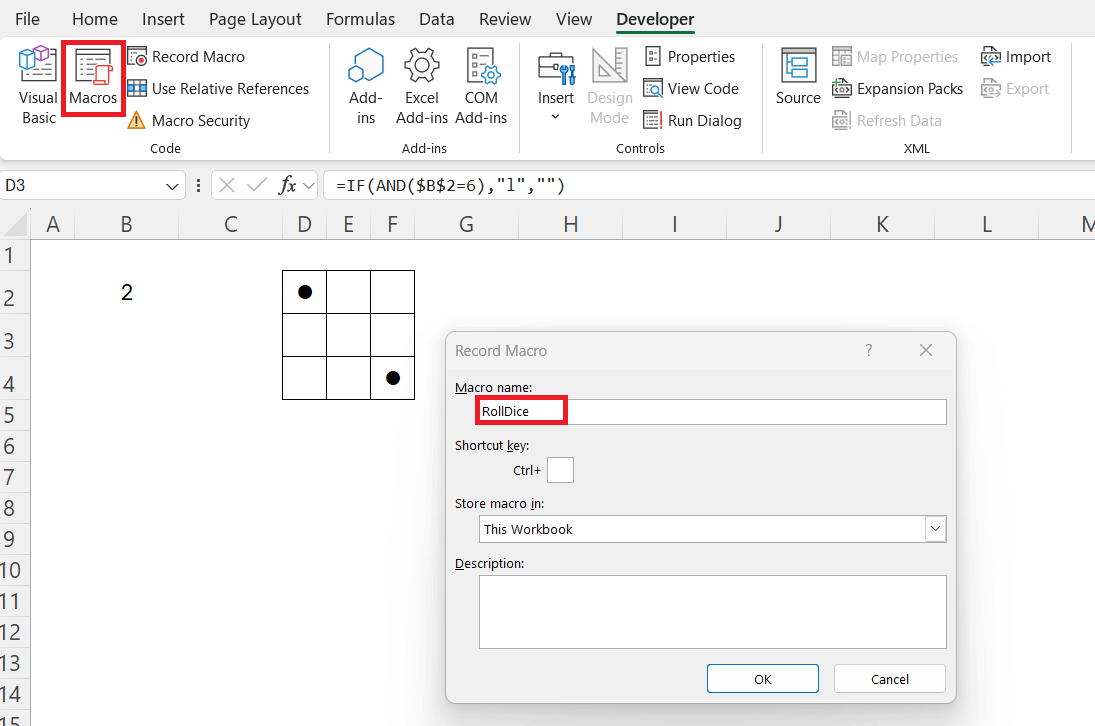Screen dimensions: 1095x726
Task: Toggle Design Mode
Action: pyautogui.click(x=610, y=87)
